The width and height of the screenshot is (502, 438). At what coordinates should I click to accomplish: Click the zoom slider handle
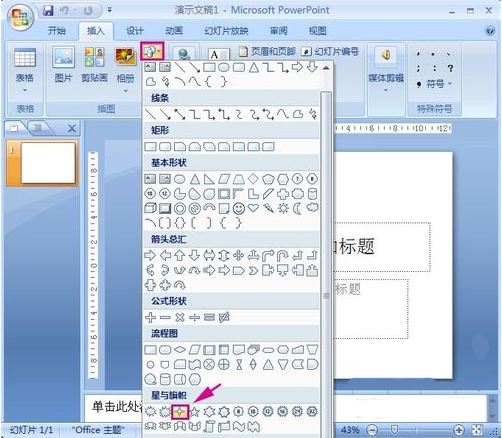pyautogui.click(x=394, y=429)
